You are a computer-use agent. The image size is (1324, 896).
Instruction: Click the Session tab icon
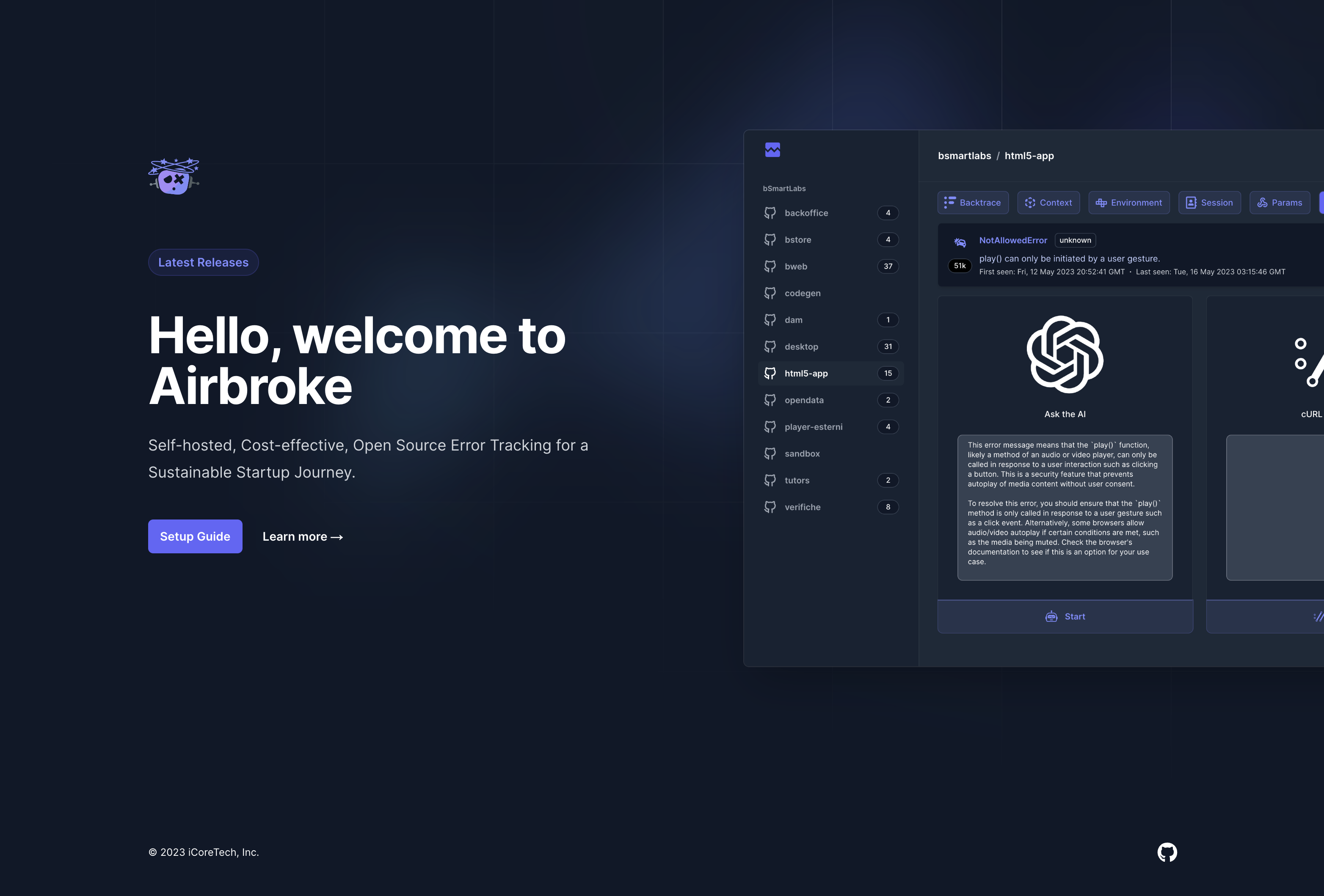[x=1191, y=202]
